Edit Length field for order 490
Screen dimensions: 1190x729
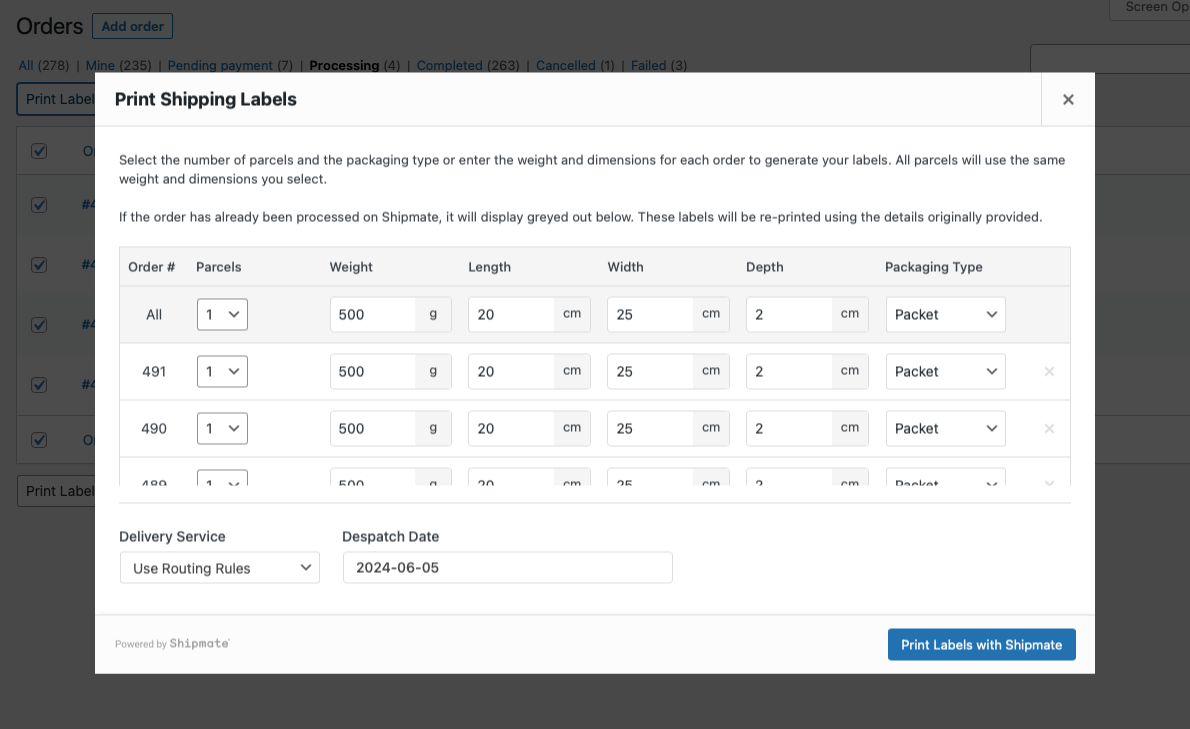[x=512, y=429]
